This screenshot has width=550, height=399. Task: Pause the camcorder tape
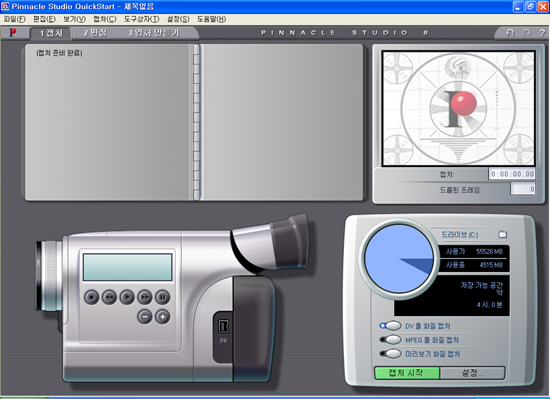pos(162,297)
